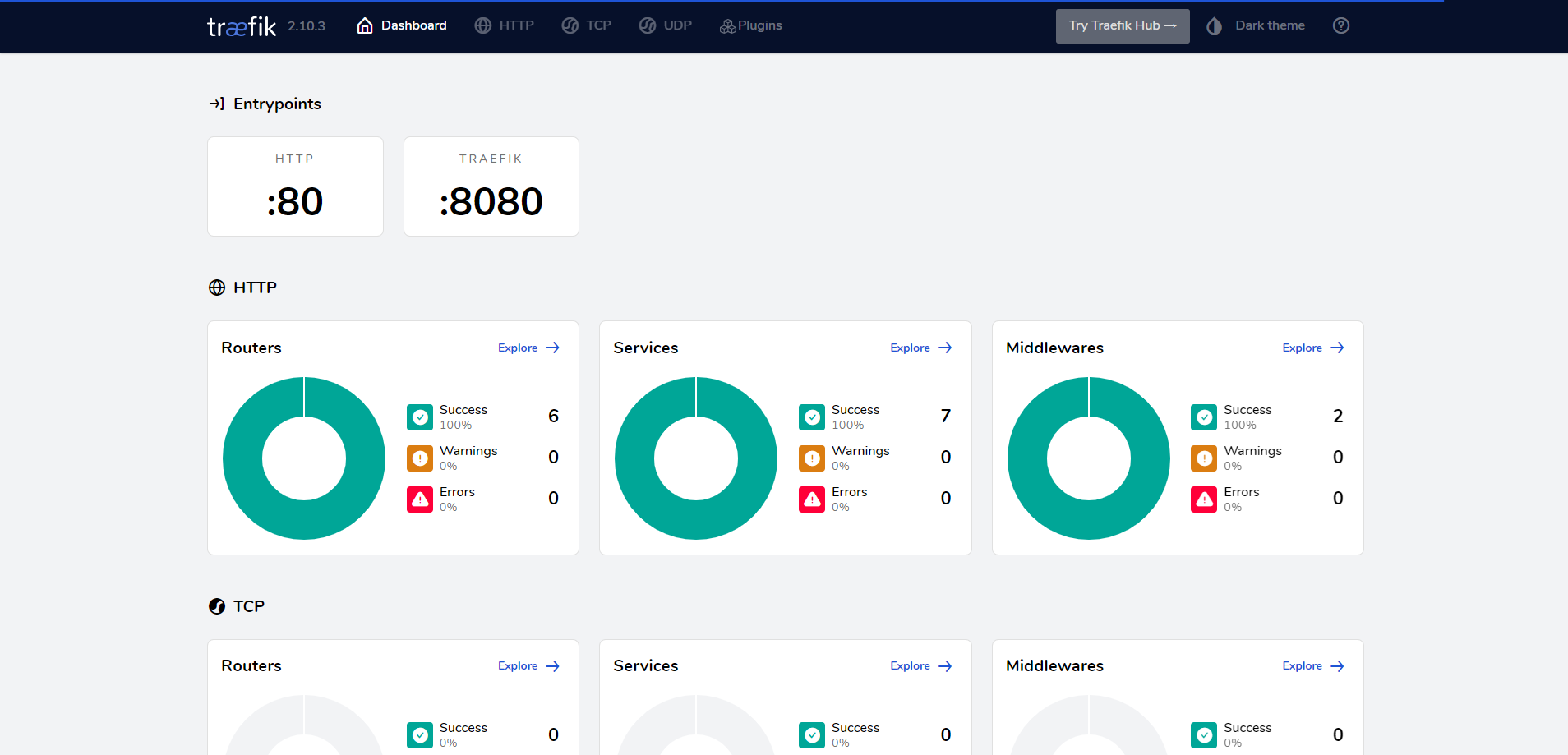
Task: Click HTTP Middlewares Success check icon
Action: tap(1204, 417)
